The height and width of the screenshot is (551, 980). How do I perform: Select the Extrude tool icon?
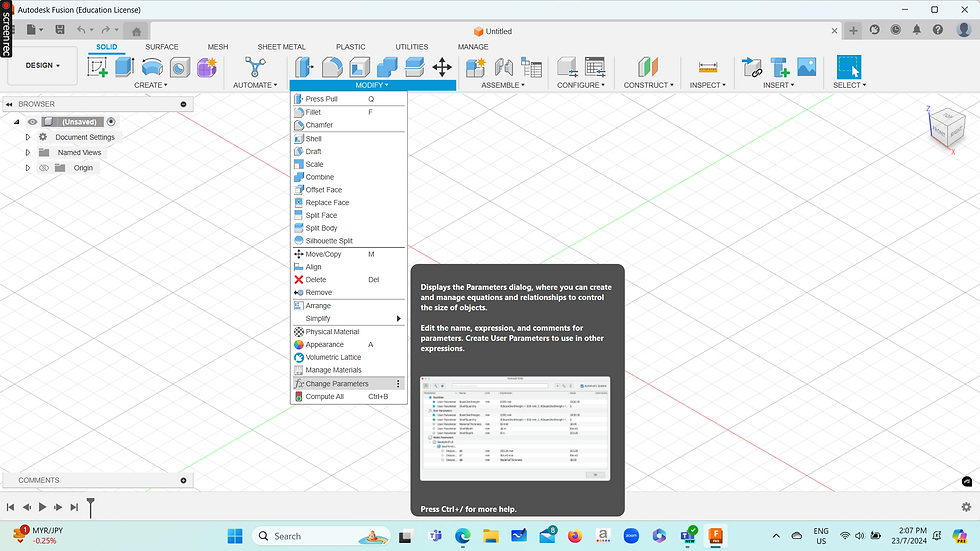click(x=124, y=67)
